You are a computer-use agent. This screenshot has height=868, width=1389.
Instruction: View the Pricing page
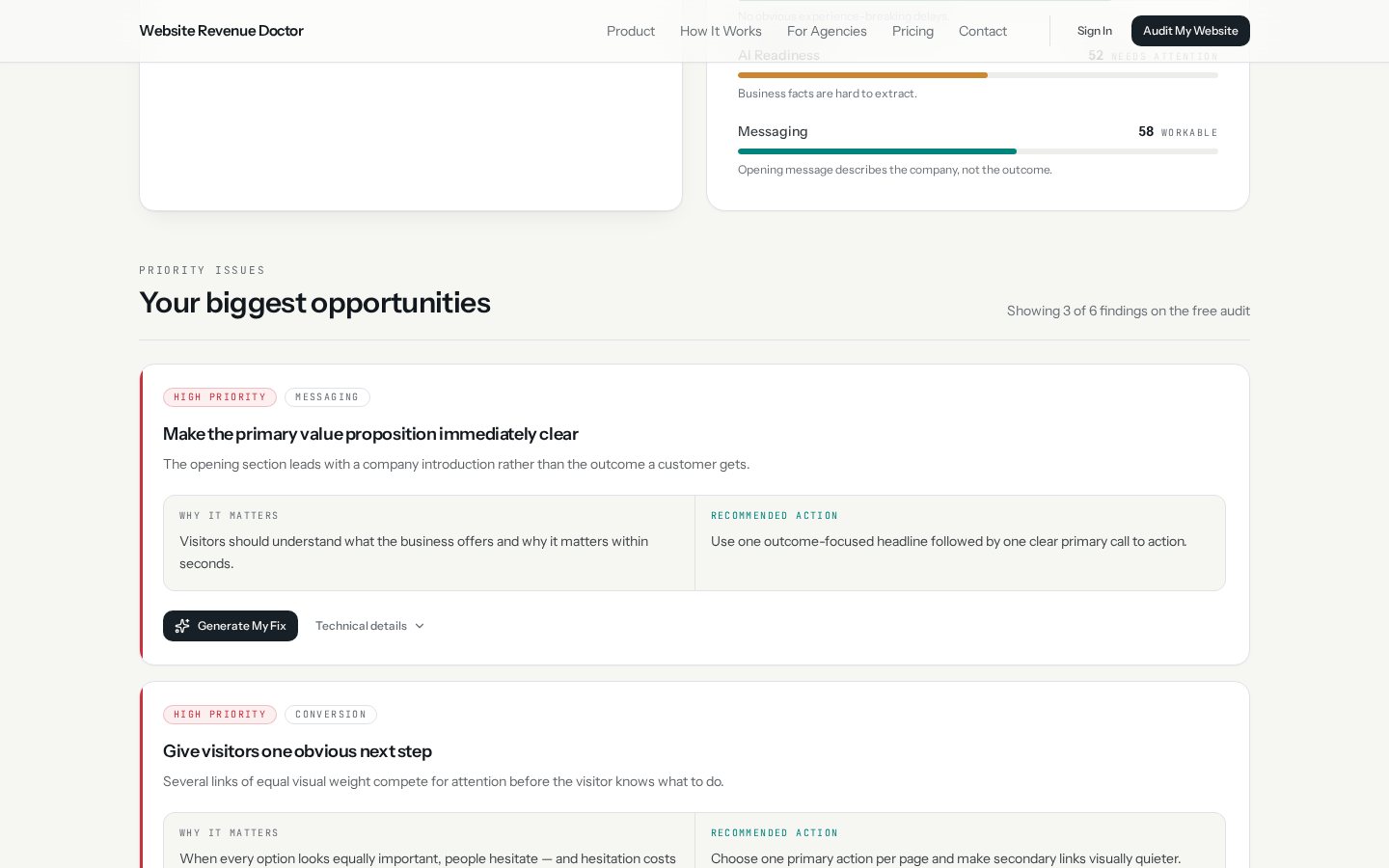[912, 31]
